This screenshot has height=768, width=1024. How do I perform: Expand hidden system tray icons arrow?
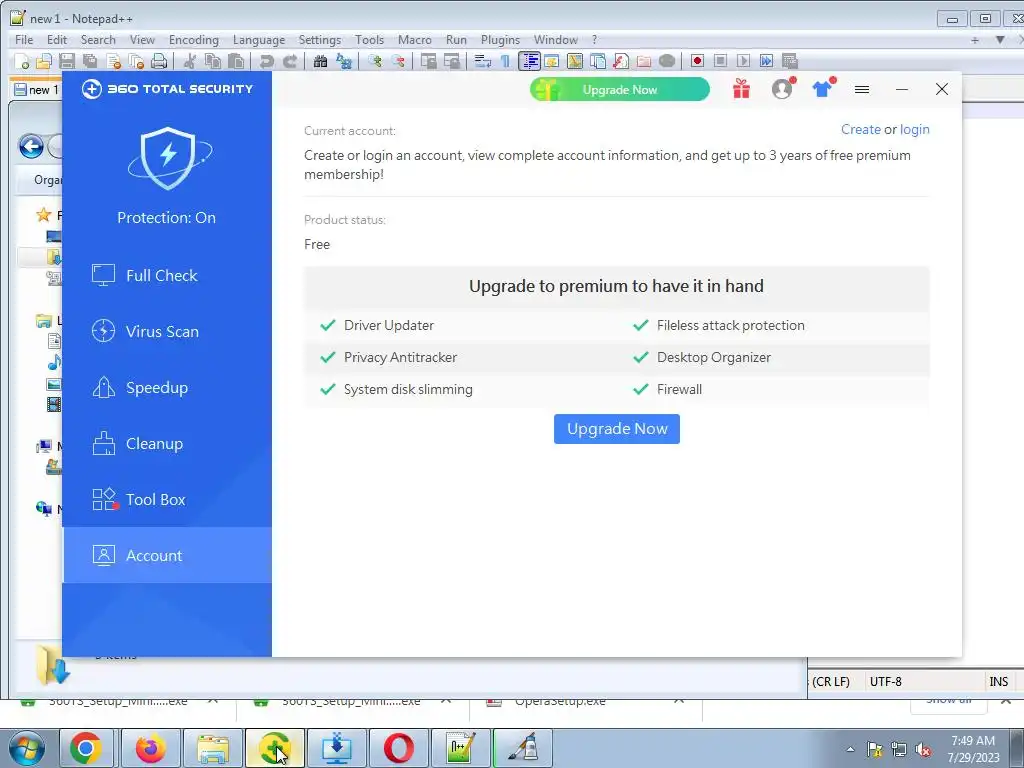pyautogui.click(x=850, y=749)
